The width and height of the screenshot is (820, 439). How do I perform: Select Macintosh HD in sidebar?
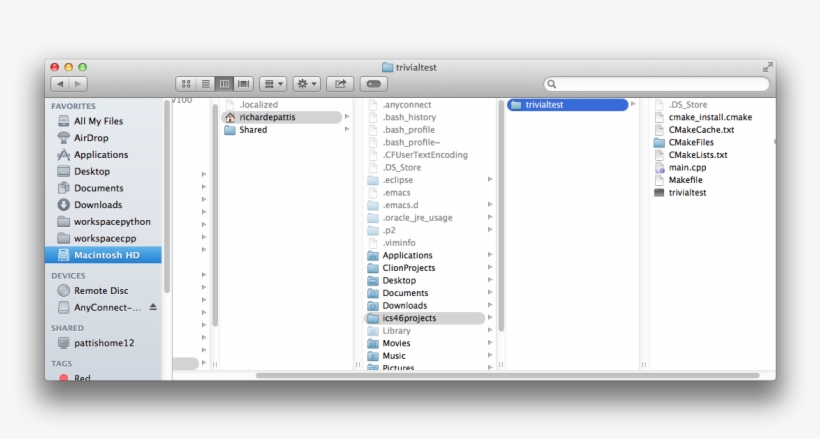[104, 255]
